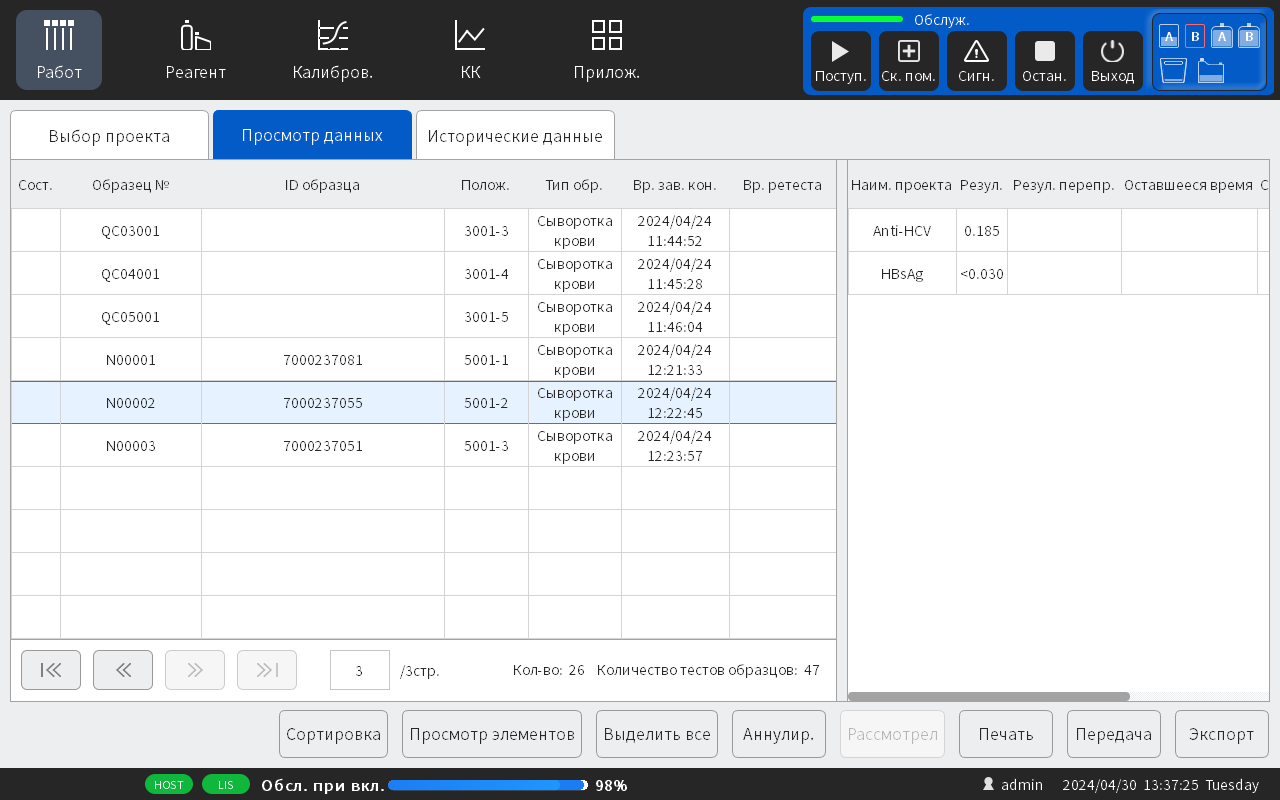Click position cell 5001-3
Viewport: 1280px width, 800px height.
tap(487, 446)
